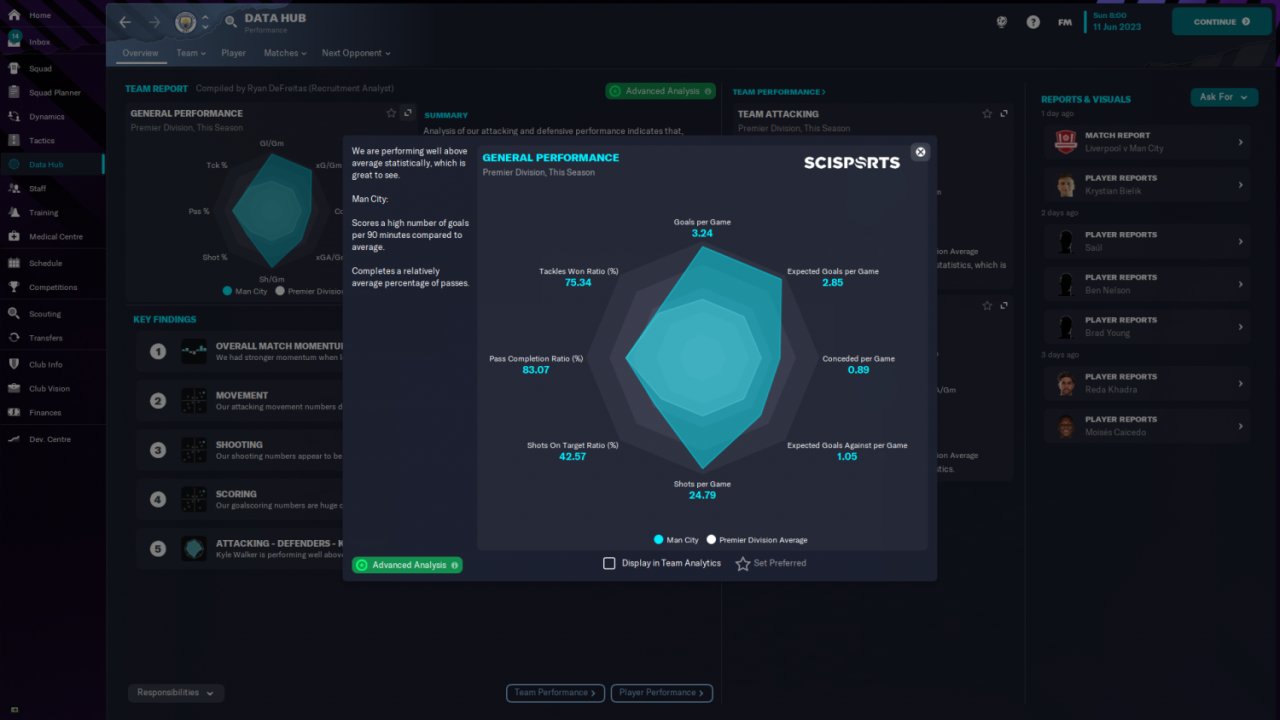The height and width of the screenshot is (720, 1280).
Task: Open the Scoring key finding
Action: coord(241,499)
